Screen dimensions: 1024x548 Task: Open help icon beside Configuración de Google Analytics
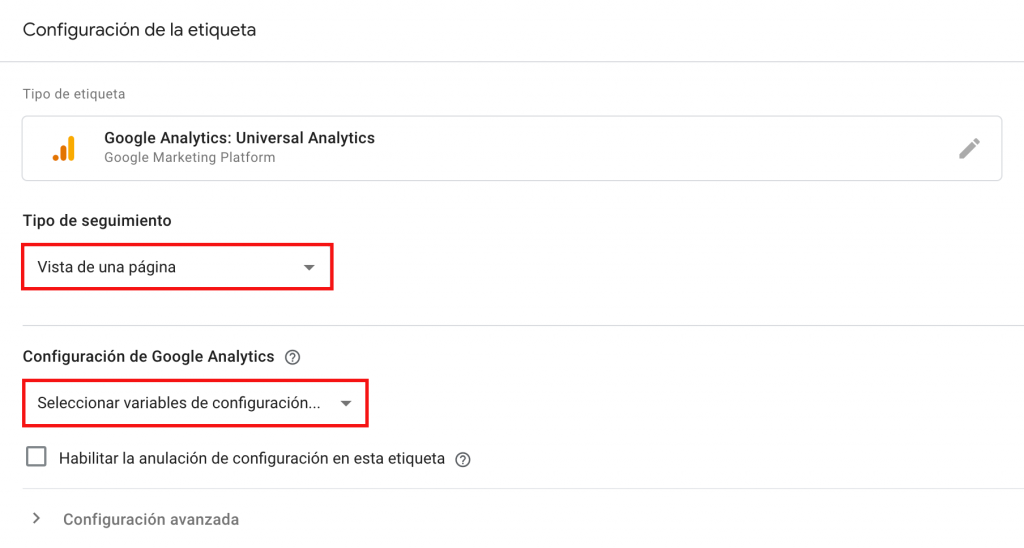[x=293, y=357]
